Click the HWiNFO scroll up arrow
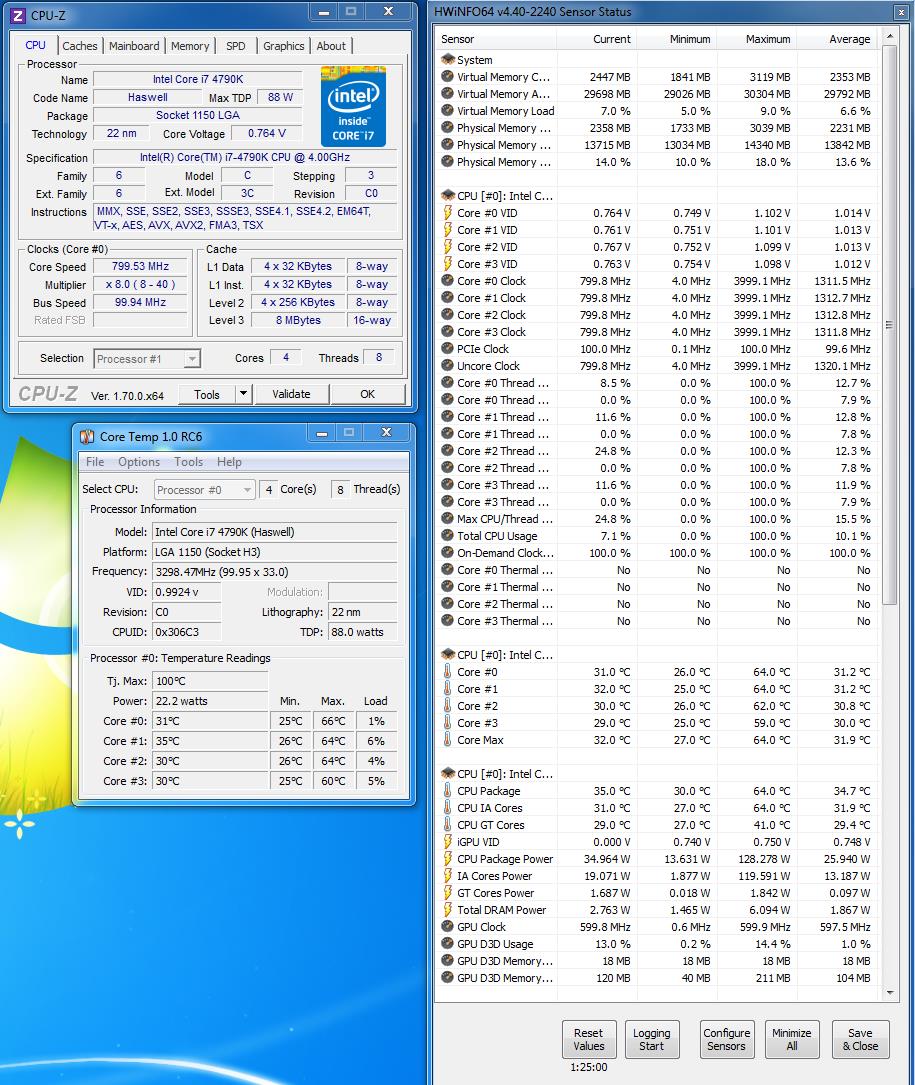The image size is (915, 1085). click(889, 36)
